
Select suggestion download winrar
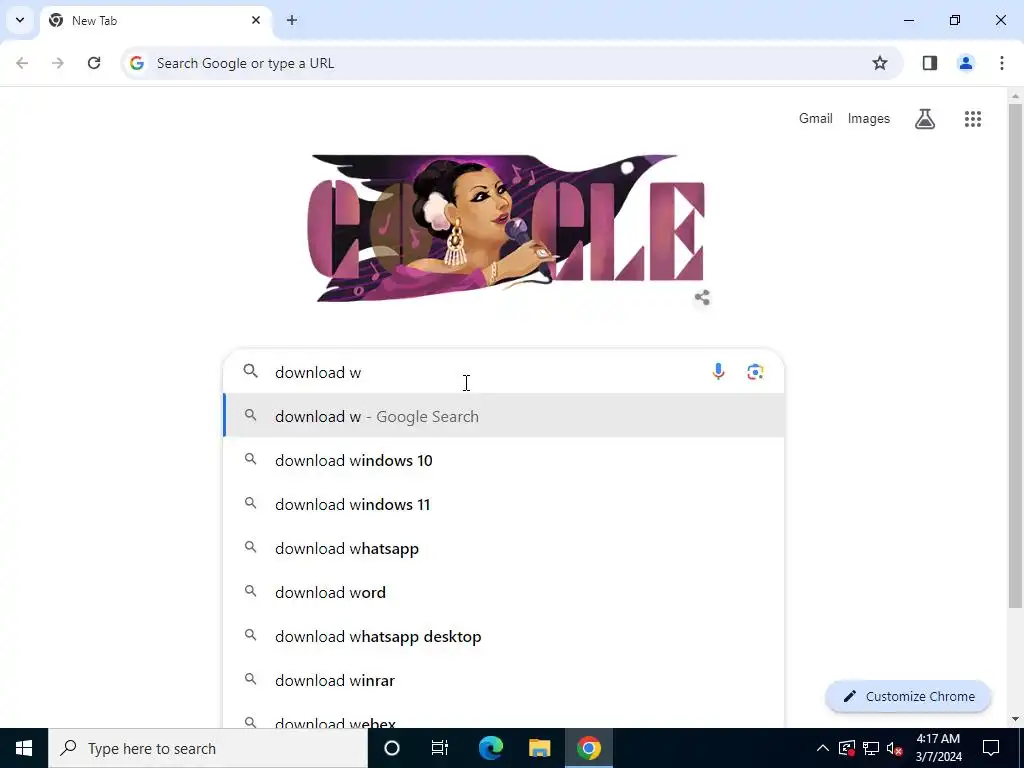pos(504,680)
